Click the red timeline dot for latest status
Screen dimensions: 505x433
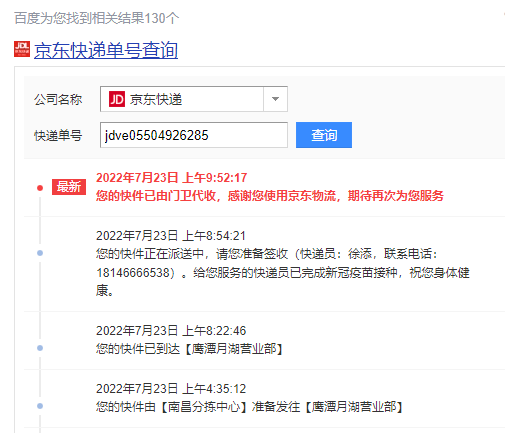pyautogui.click(x=40, y=188)
